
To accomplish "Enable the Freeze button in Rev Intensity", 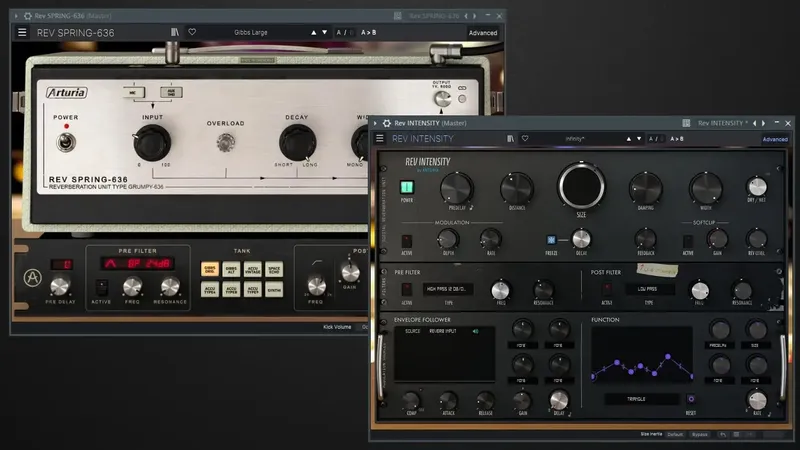I will pyautogui.click(x=551, y=239).
